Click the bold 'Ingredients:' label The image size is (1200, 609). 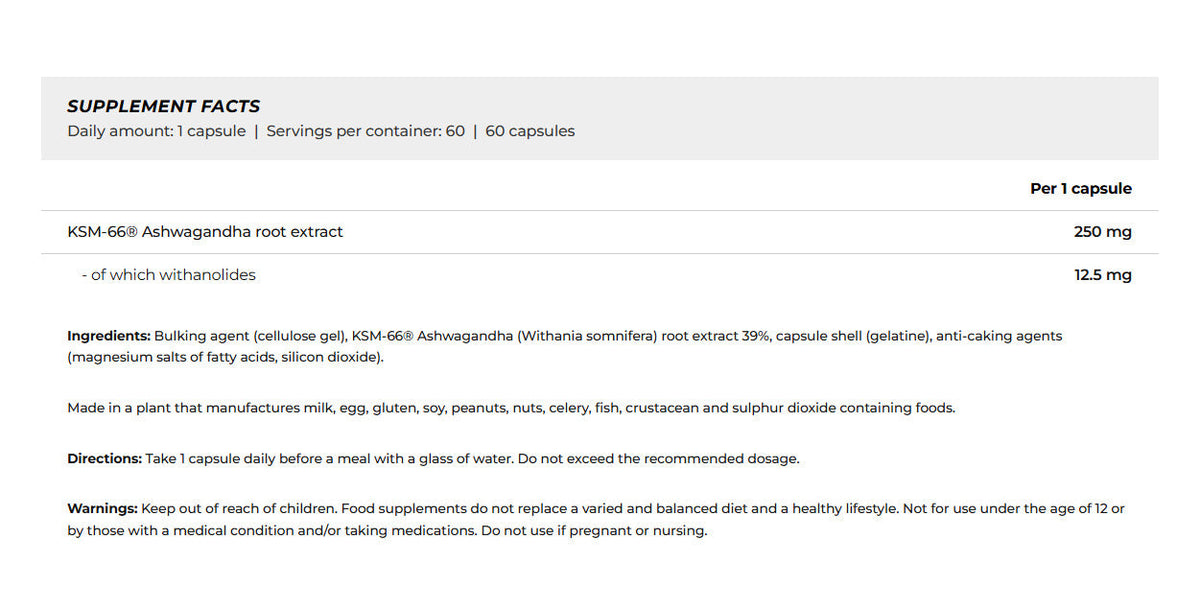pyautogui.click(x=109, y=336)
